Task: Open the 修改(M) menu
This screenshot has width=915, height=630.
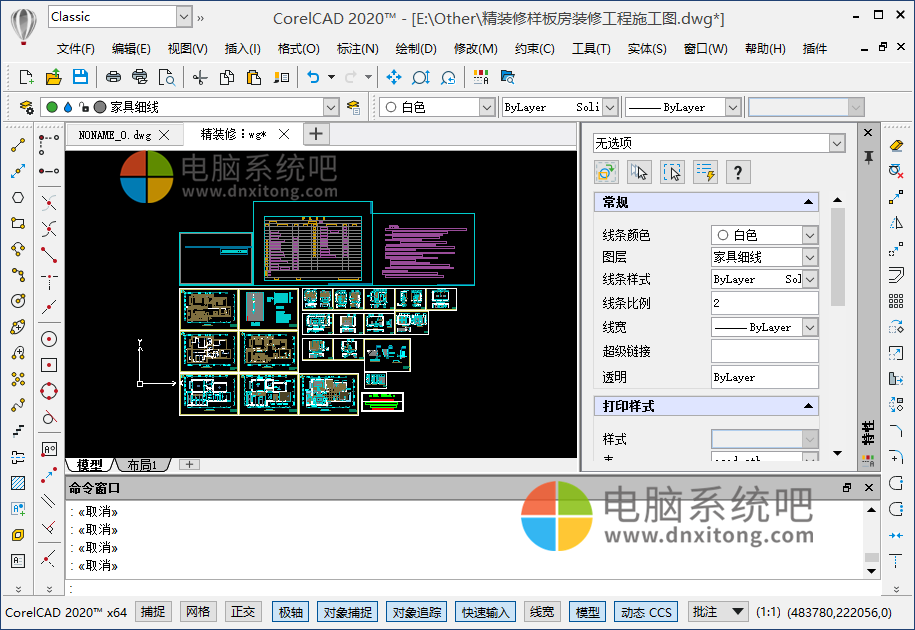Action: pos(476,49)
